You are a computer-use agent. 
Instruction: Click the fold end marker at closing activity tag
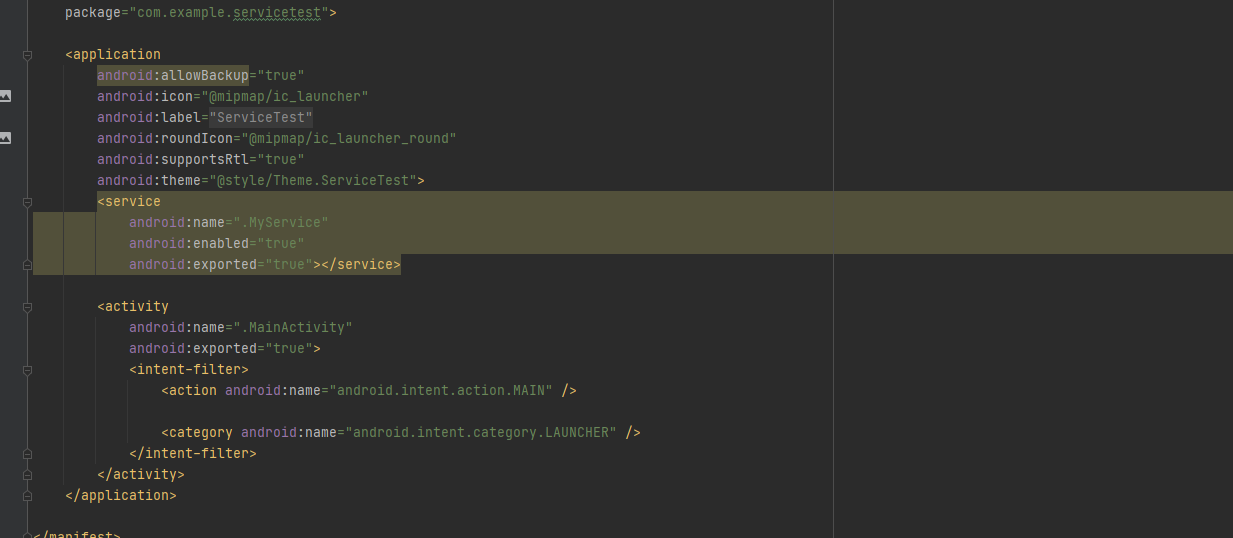[27, 474]
